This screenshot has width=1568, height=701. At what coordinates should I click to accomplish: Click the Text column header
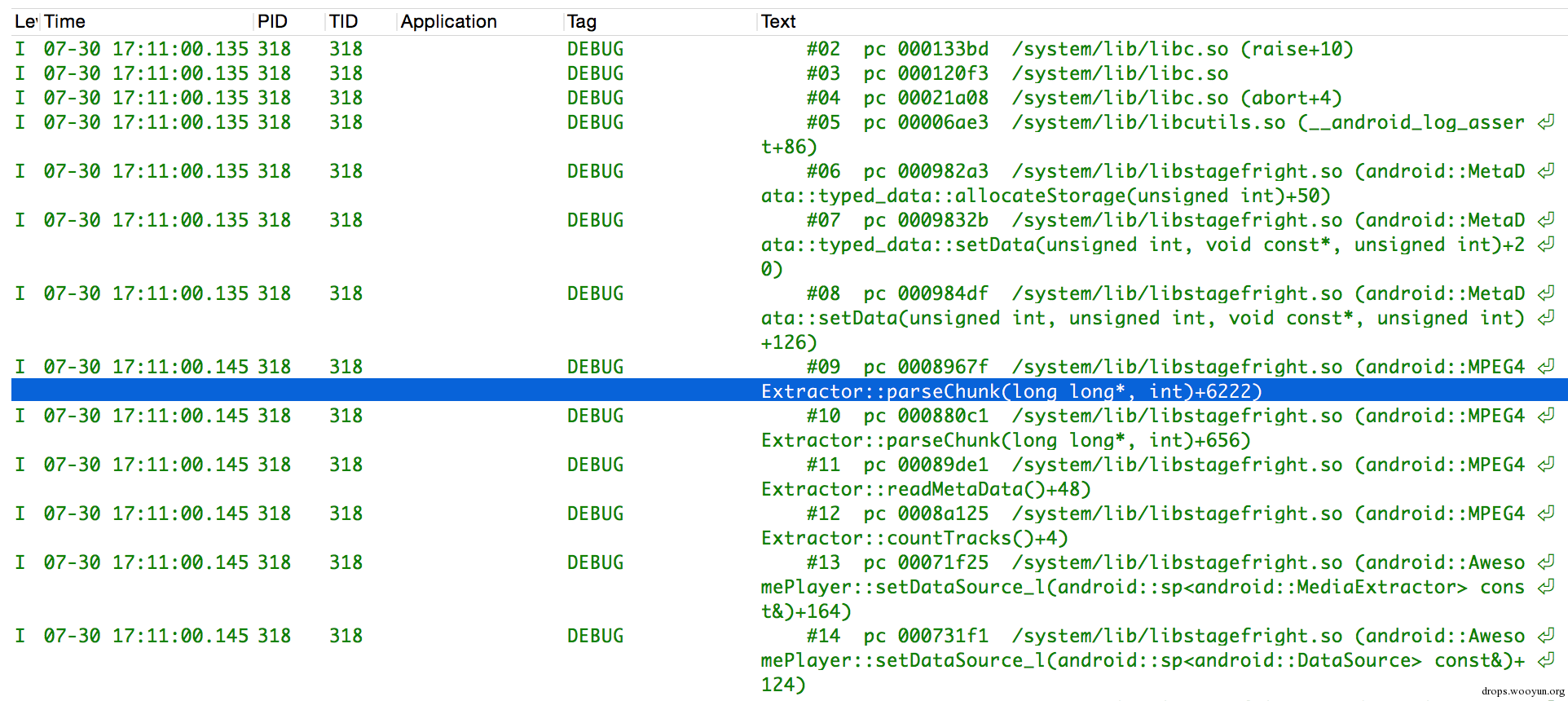[1162, 22]
